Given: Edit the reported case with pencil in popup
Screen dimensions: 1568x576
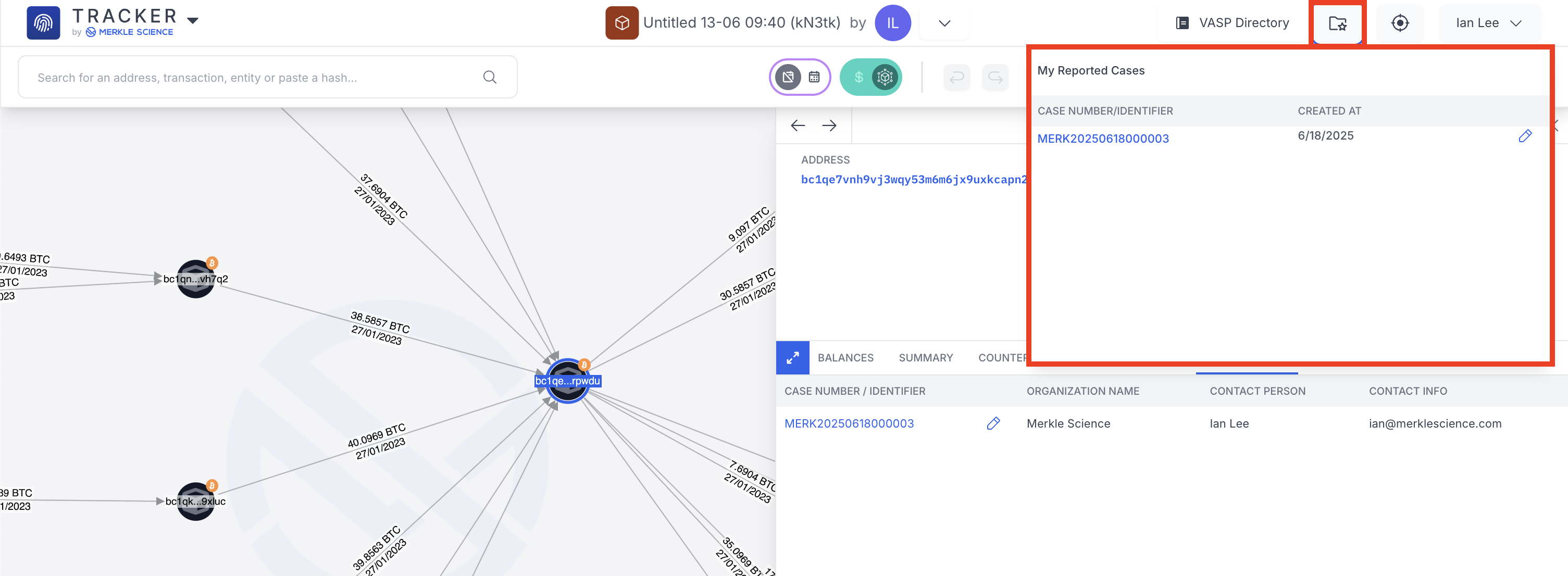Looking at the screenshot, I should point(1525,136).
